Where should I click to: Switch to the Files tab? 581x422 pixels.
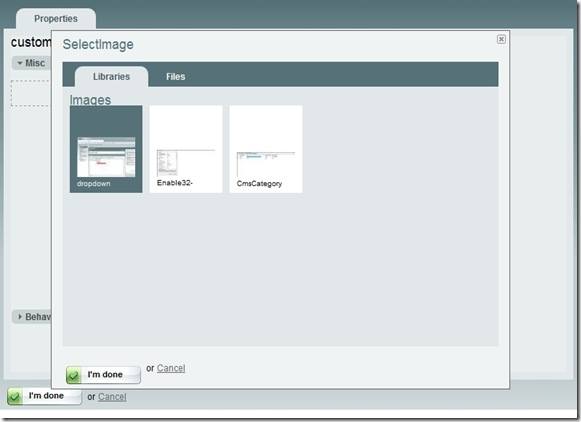coord(176,77)
